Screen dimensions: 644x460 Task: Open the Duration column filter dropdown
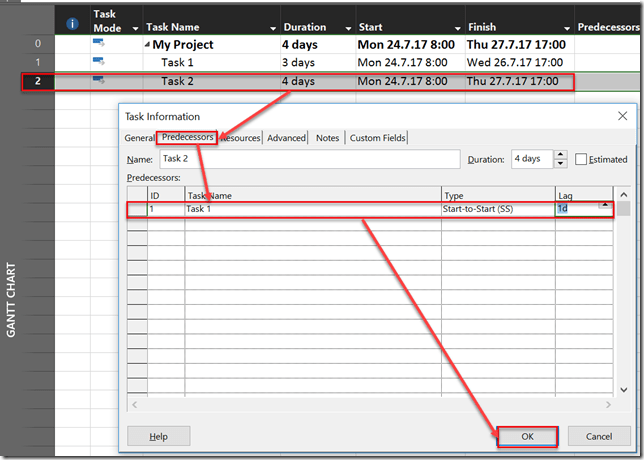346,28
